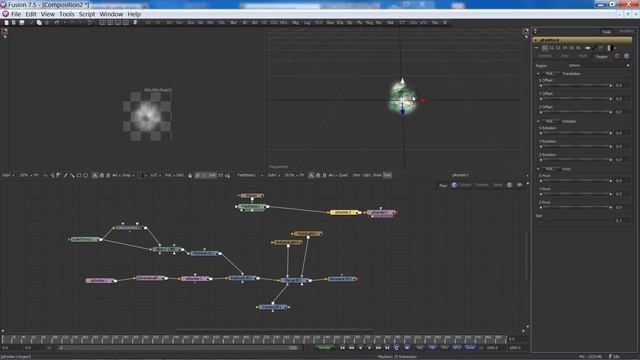This screenshot has height=360, width=640.
Task: Toggle Light display in 3D viewer
Action: pyautogui.click(x=367, y=175)
